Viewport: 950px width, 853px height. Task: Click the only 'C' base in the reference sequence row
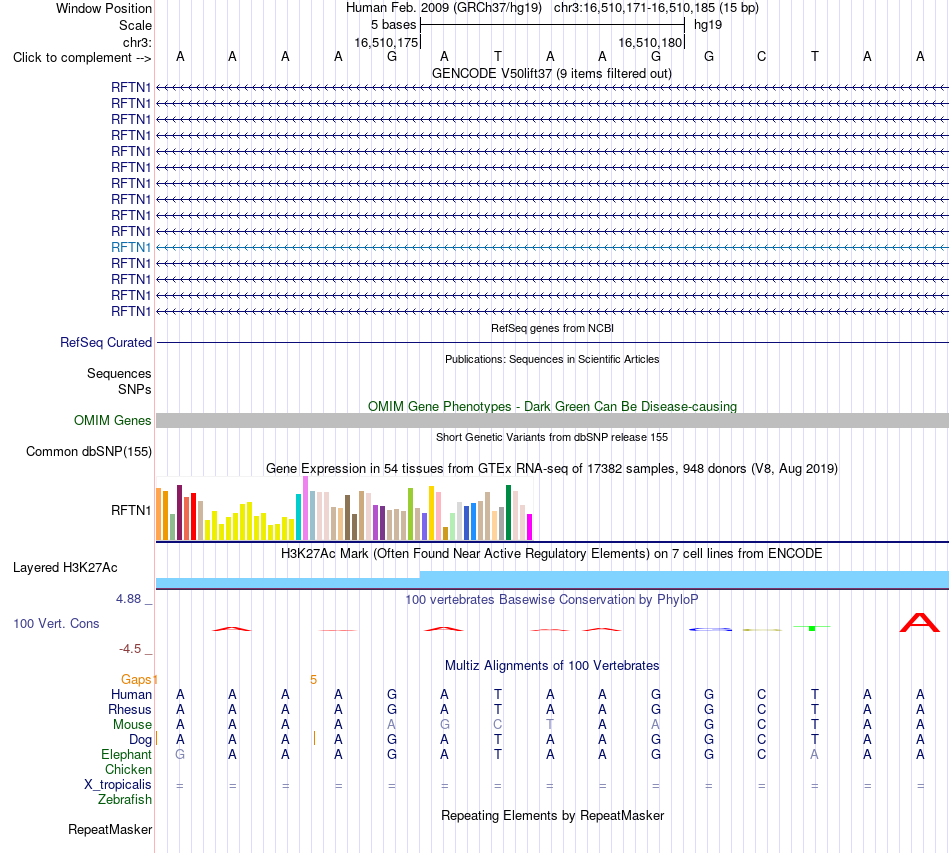tap(762, 57)
